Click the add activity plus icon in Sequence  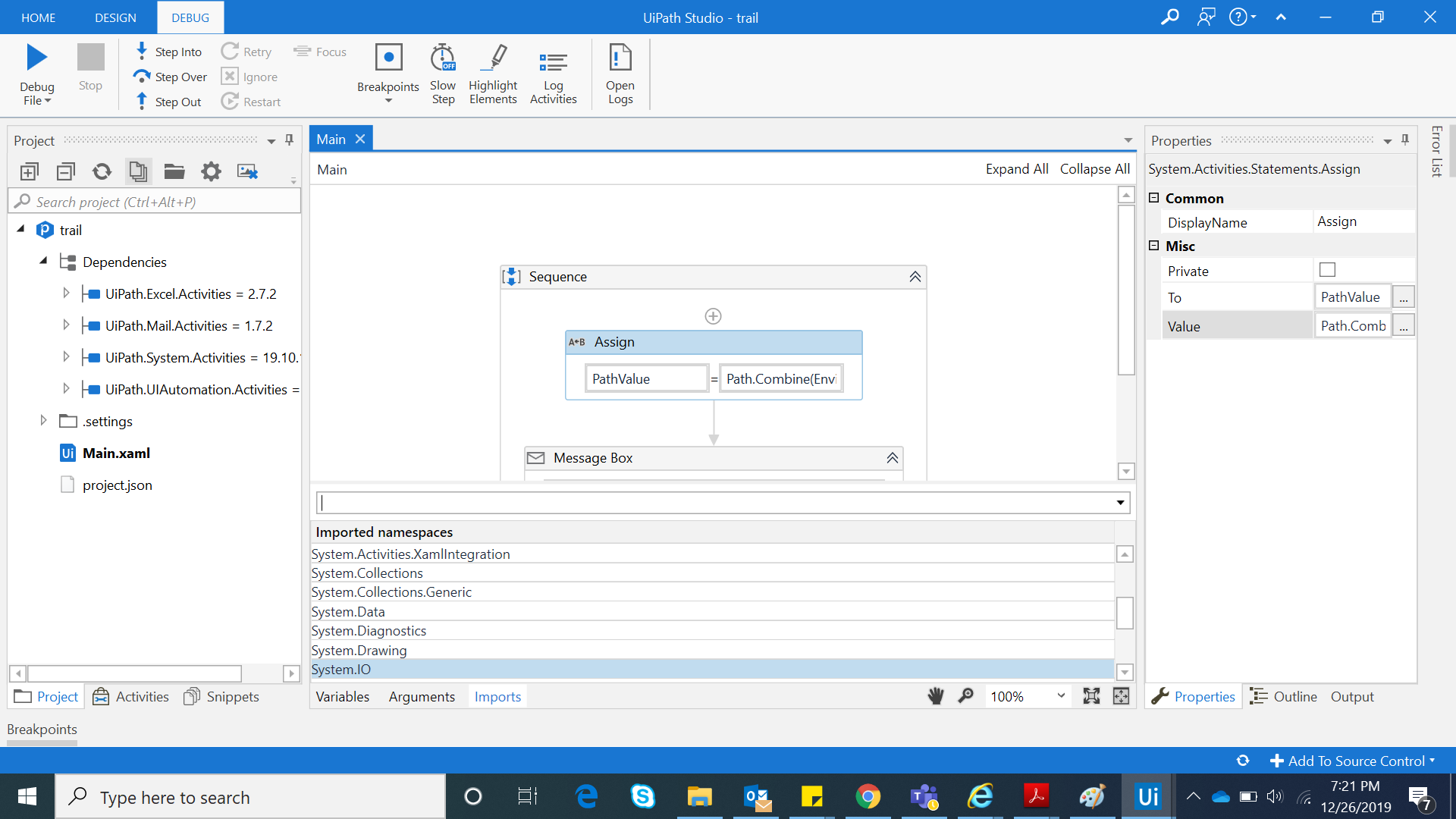(x=713, y=316)
